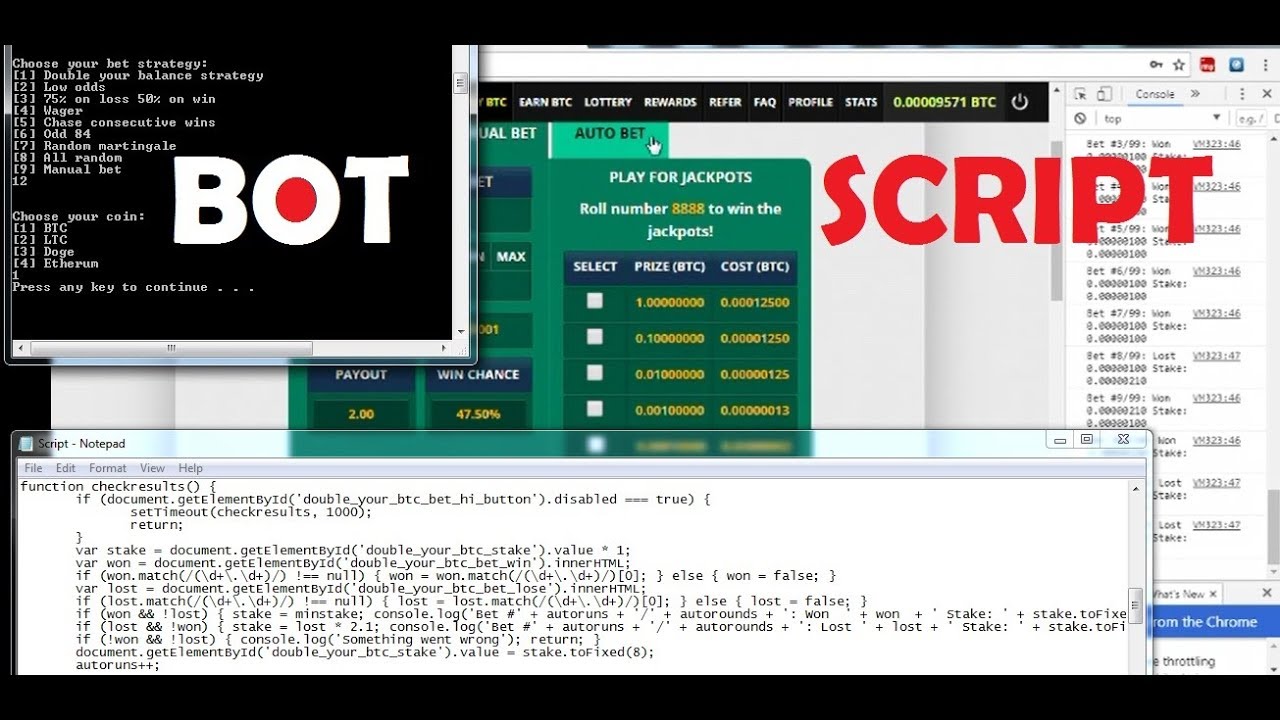Open the Format menu in Notepad
The width and height of the screenshot is (1280, 720).
pos(107,468)
